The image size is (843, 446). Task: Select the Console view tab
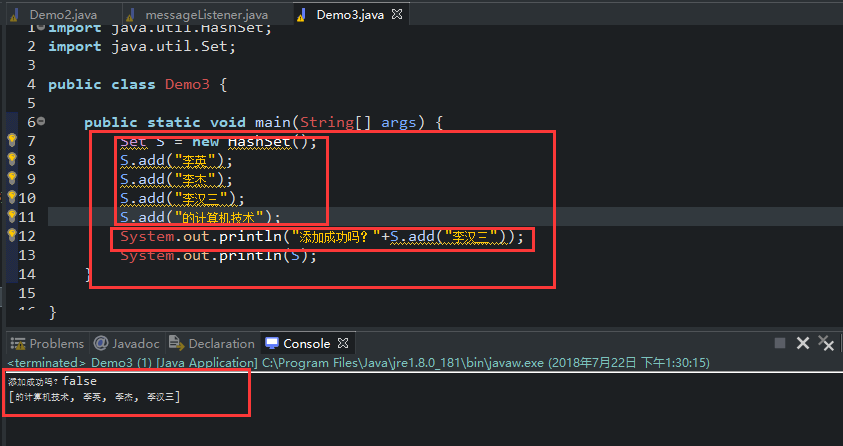click(x=306, y=343)
